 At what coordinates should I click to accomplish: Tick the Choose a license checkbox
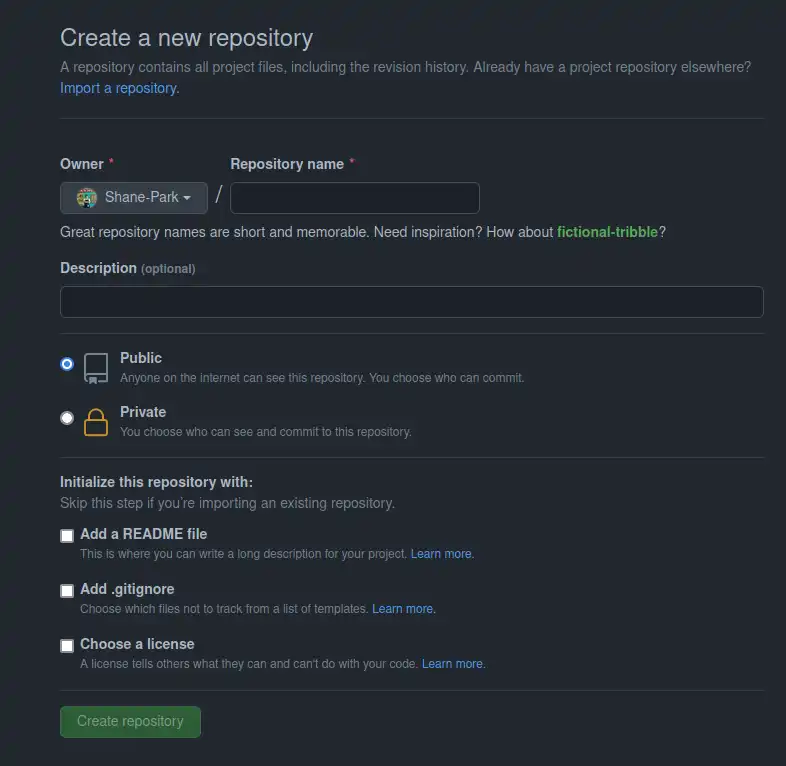click(67, 646)
